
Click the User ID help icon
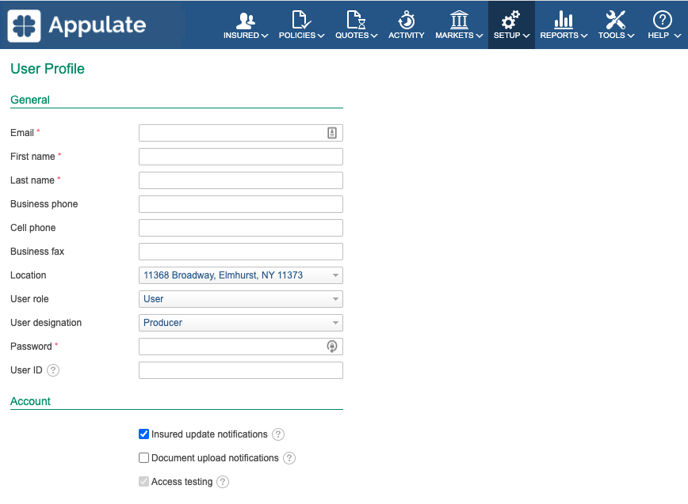pos(53,370)
